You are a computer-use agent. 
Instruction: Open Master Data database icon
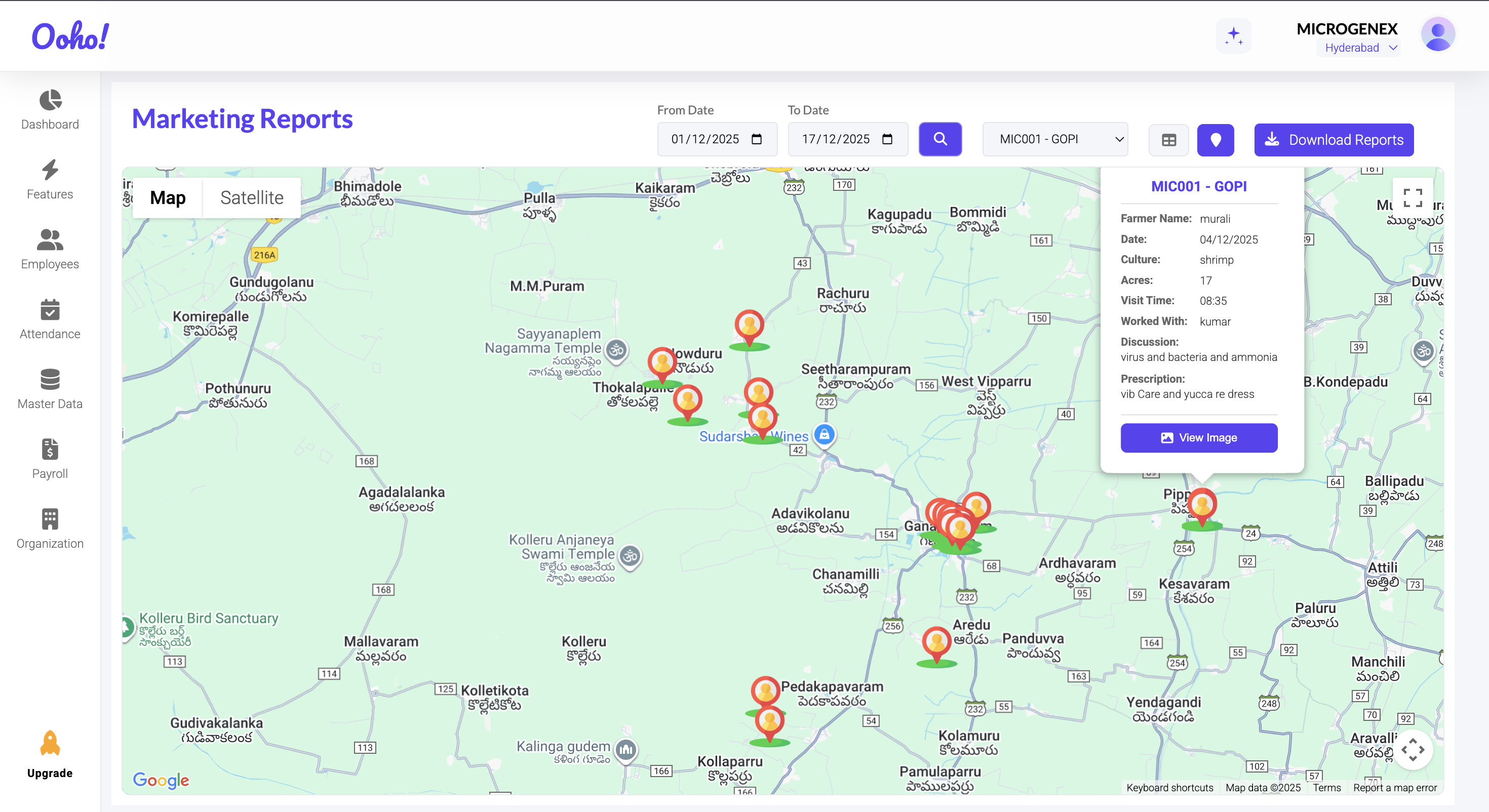click(50, 380)
